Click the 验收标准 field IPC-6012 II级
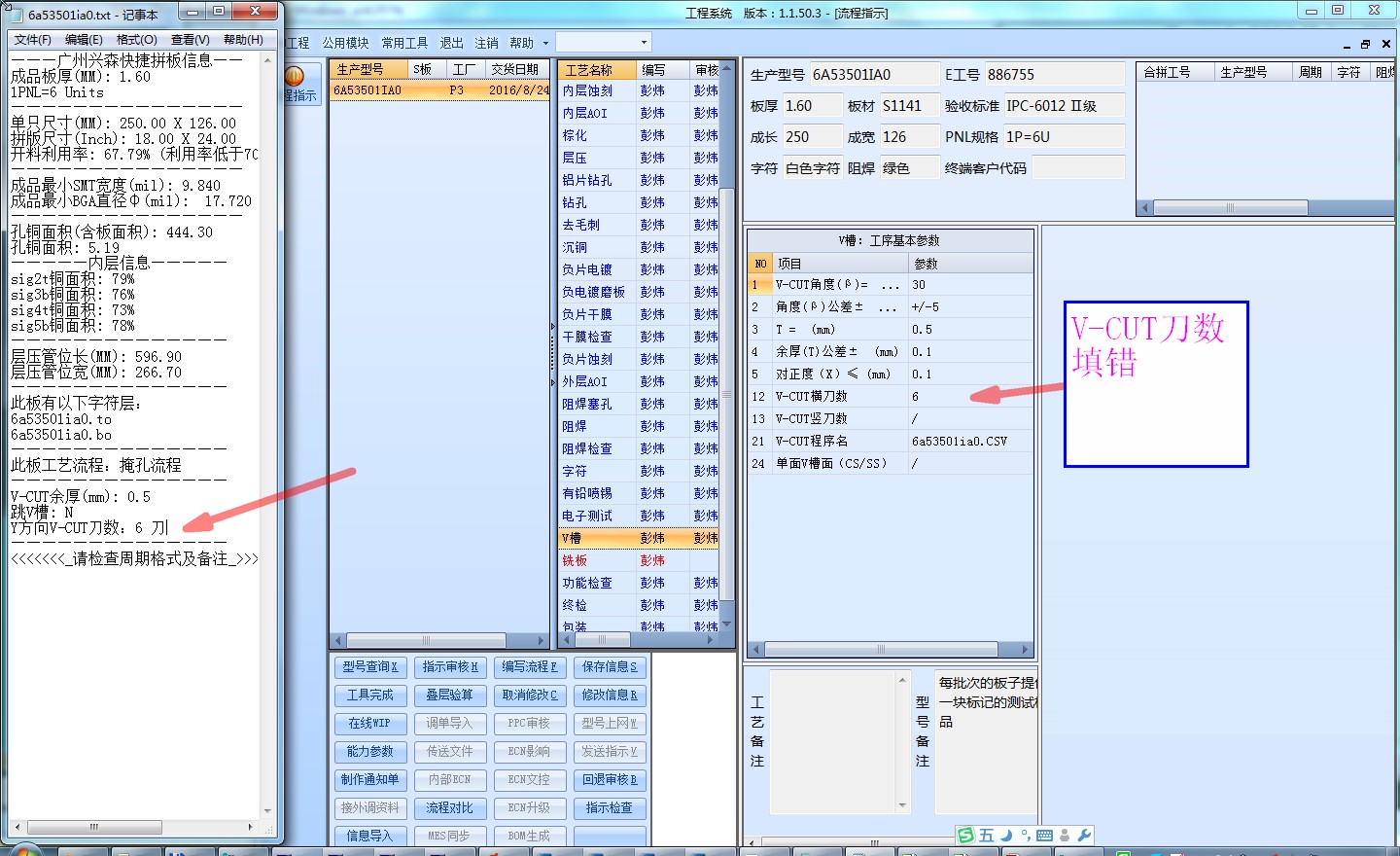Screen dimensions: 1400x856 tap(1064, 105)
